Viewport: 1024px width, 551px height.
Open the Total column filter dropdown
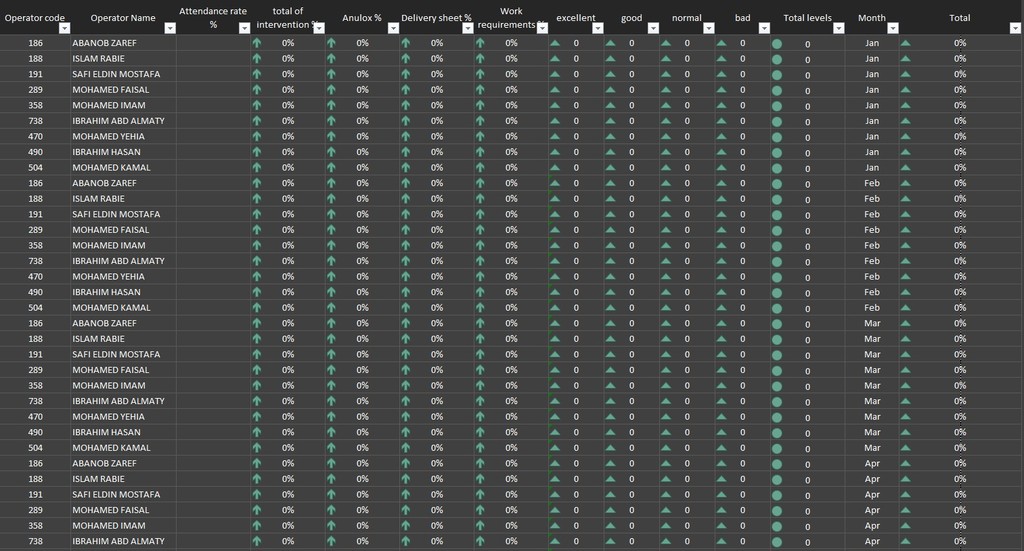coord(1015,28)
